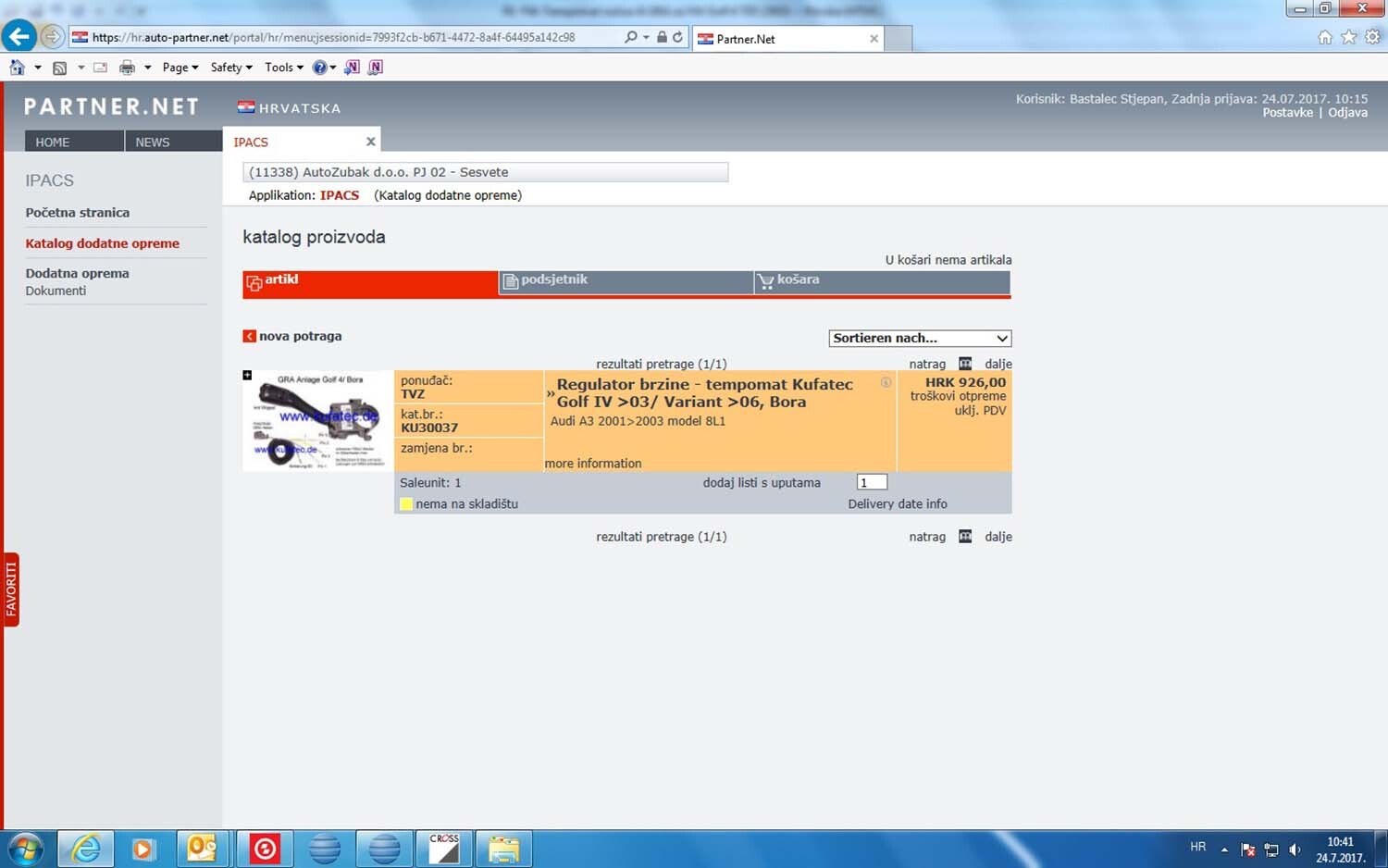Open Katalog dodatne opreme in sidebar

click(x=103, y=243)
